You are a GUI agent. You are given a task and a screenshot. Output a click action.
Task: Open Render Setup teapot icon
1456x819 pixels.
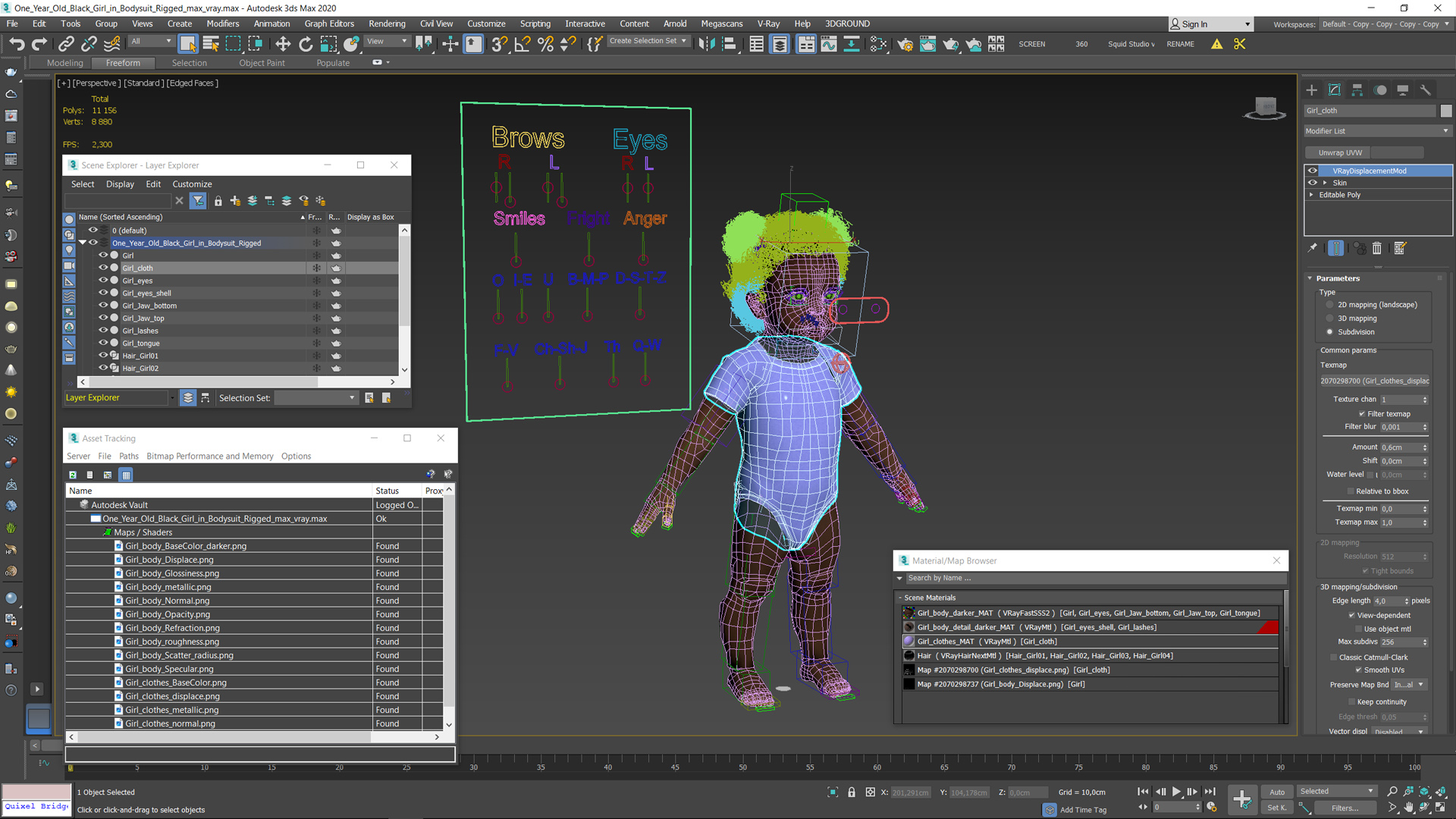[905, 44]
